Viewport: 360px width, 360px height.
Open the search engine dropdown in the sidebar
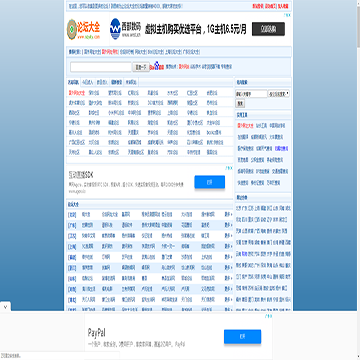click(279, 94)
